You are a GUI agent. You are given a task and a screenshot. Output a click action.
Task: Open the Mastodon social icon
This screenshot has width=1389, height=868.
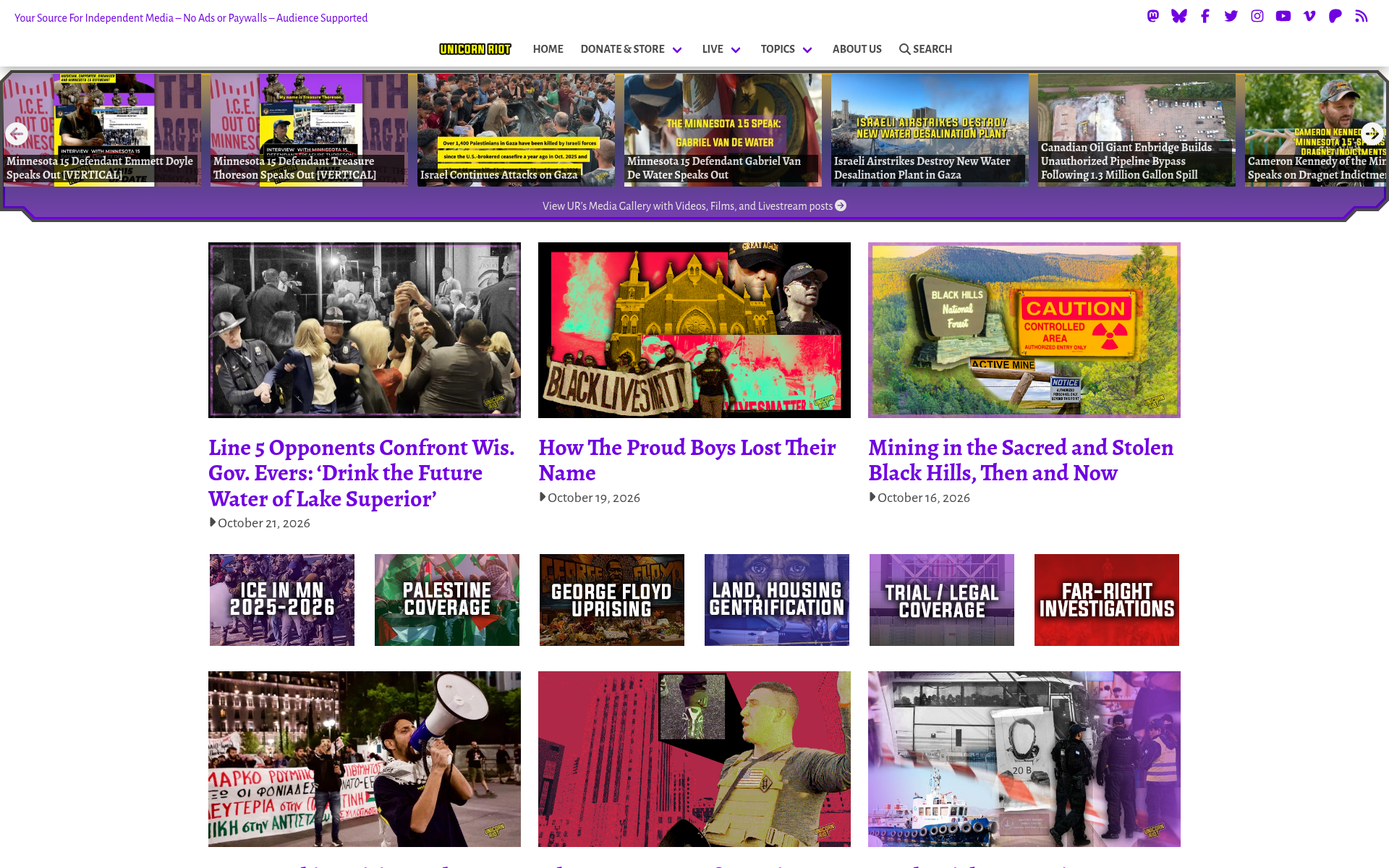click(1153, 16)
